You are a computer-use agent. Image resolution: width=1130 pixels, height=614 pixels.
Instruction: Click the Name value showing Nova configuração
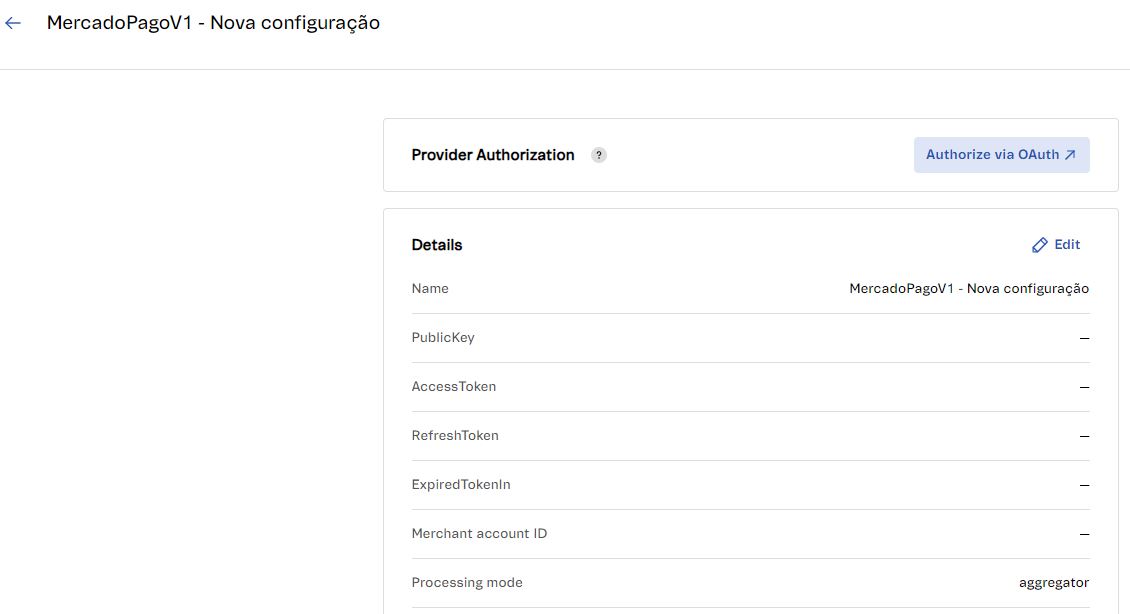967,288
